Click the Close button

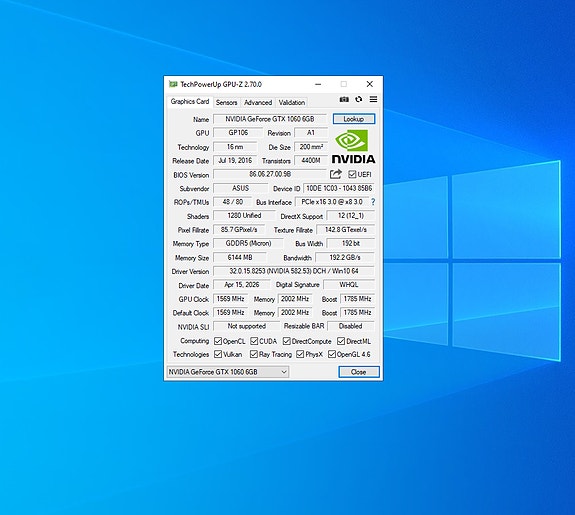(x=359, y=372)
